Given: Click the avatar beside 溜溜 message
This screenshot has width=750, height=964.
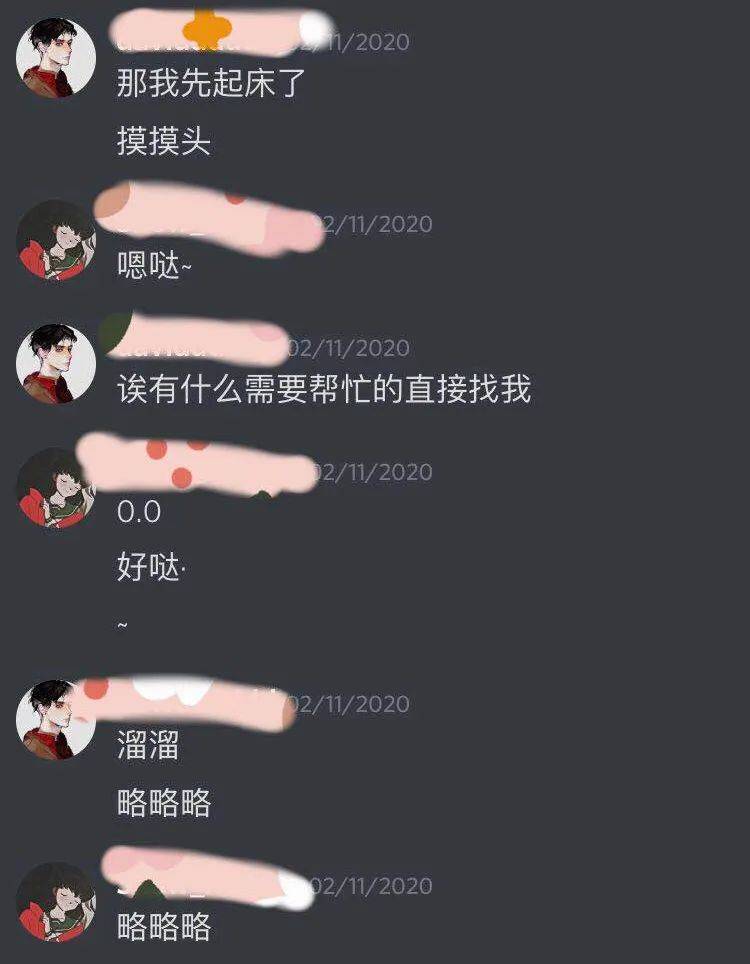Looking at the screenshot, I should pos(56,720).
